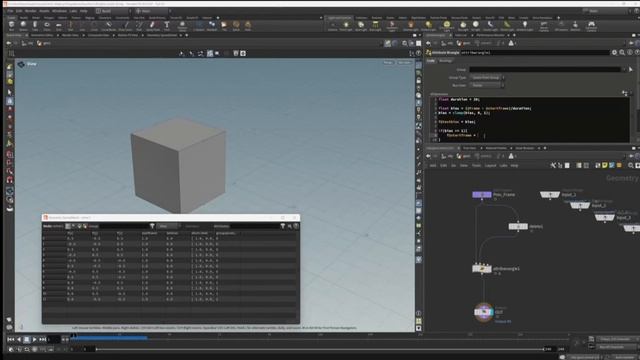640x360 pixels.
Task: Open the Windows menu
Action: tap(59, 11)
